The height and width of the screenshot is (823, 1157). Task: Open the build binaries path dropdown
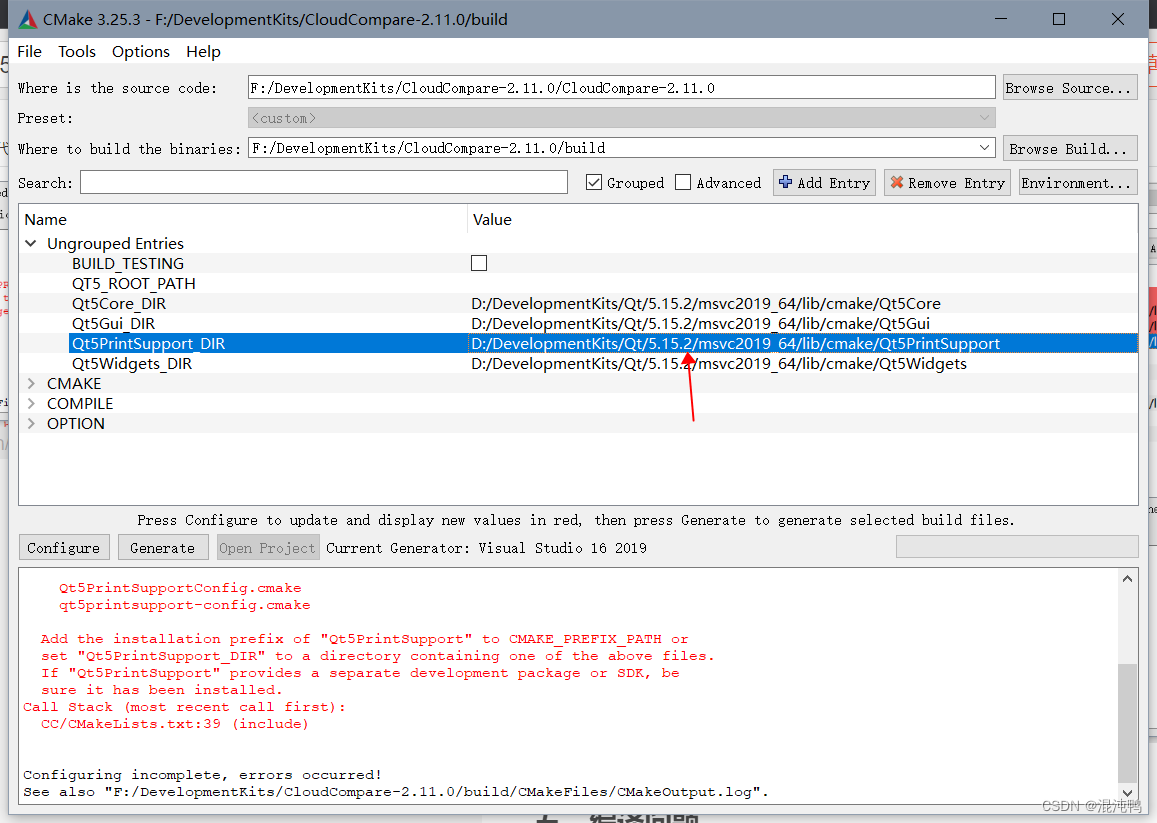[x=984, y=148]
